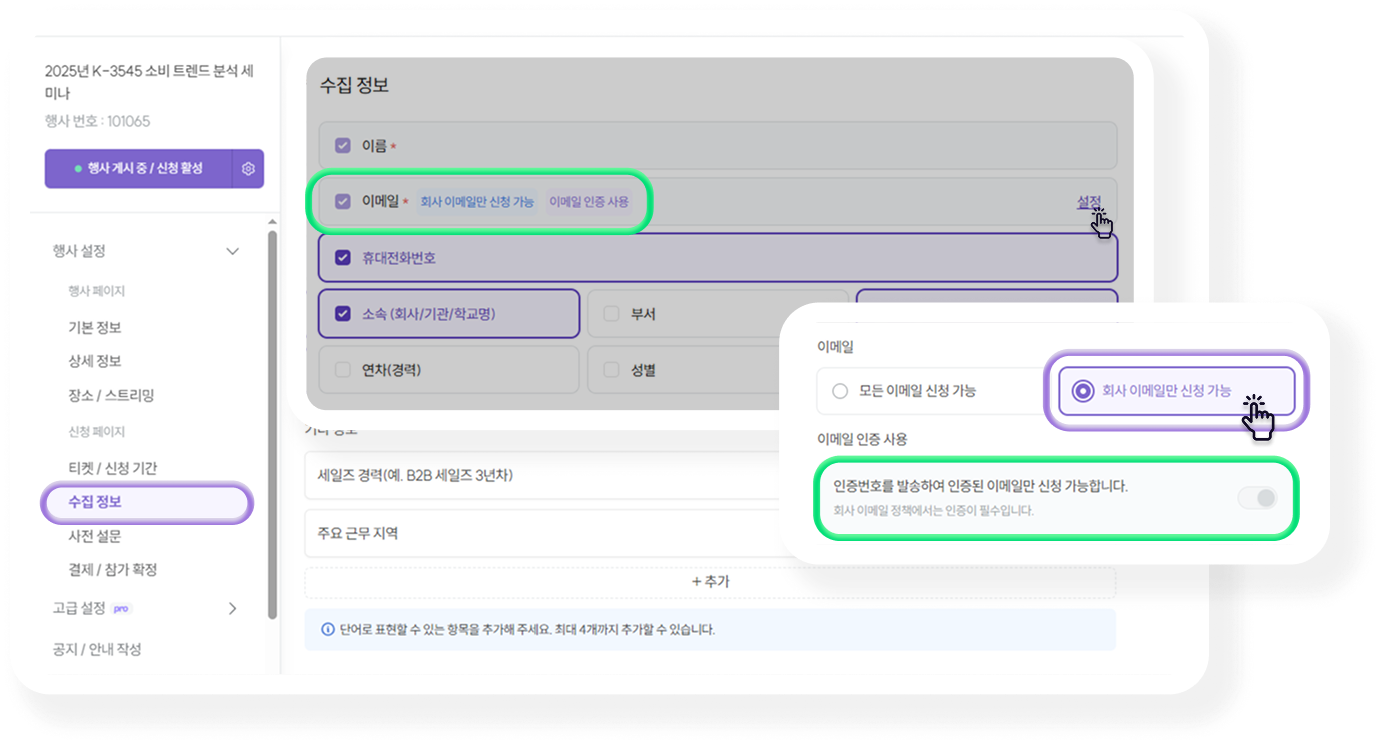Click the 행사 게시 중 / 신청 활성 button
The width and height of the screenshot is (1380, 745).
pos(139,169)
